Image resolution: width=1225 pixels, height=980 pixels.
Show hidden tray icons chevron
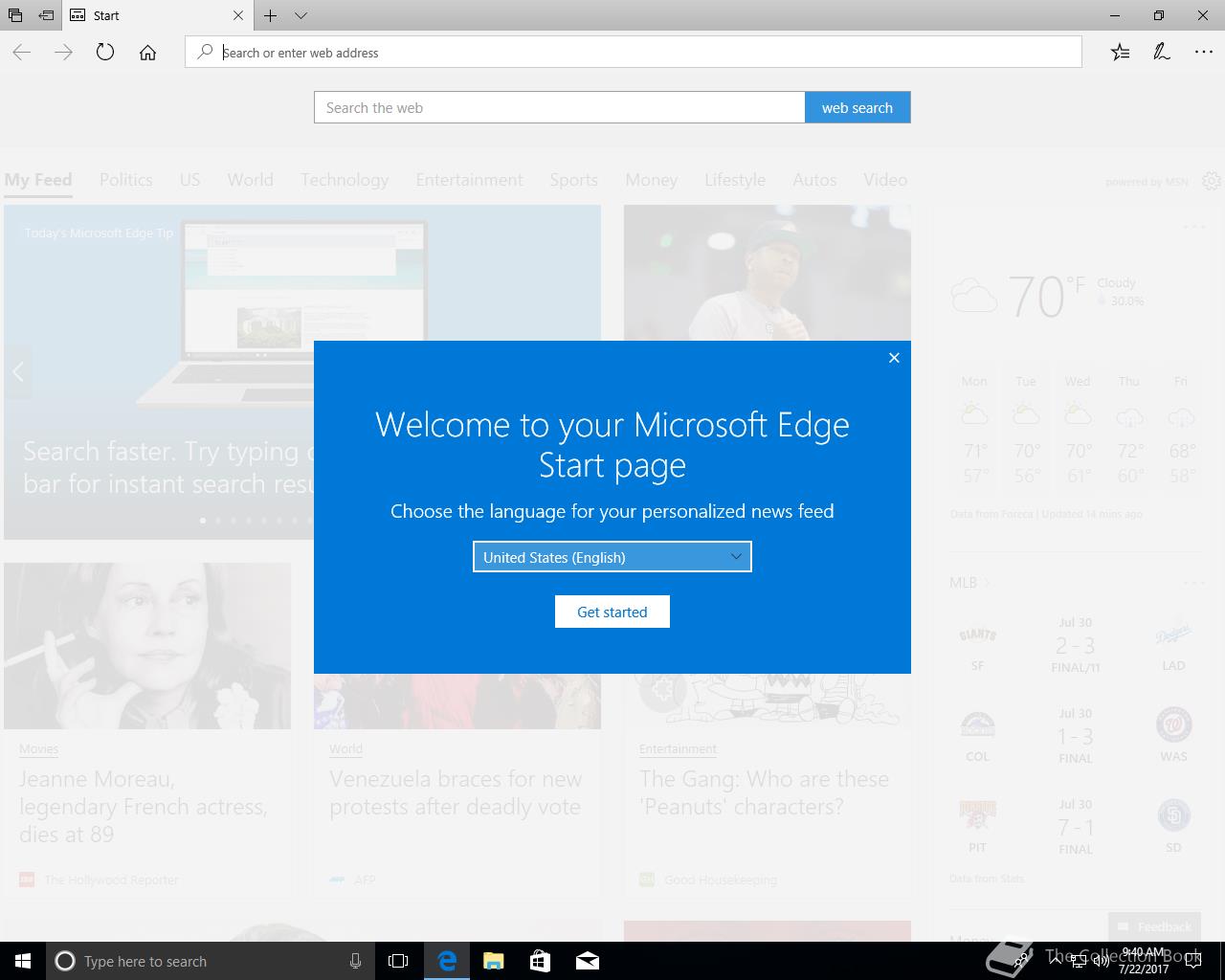click(1055, 961)
